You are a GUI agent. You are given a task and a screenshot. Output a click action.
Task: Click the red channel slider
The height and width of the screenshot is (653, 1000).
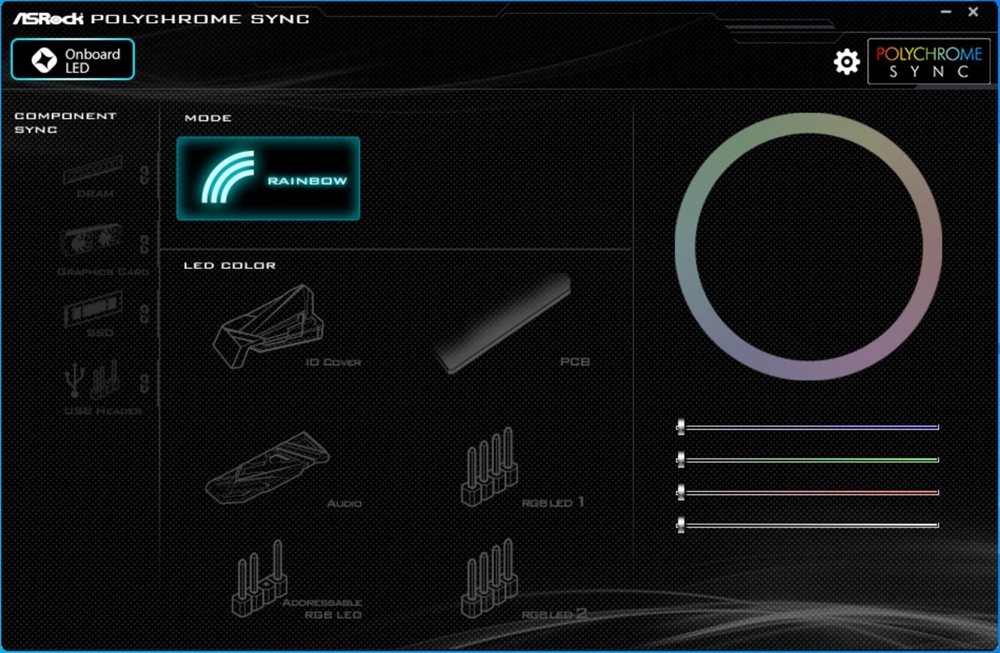coord(807,492)
